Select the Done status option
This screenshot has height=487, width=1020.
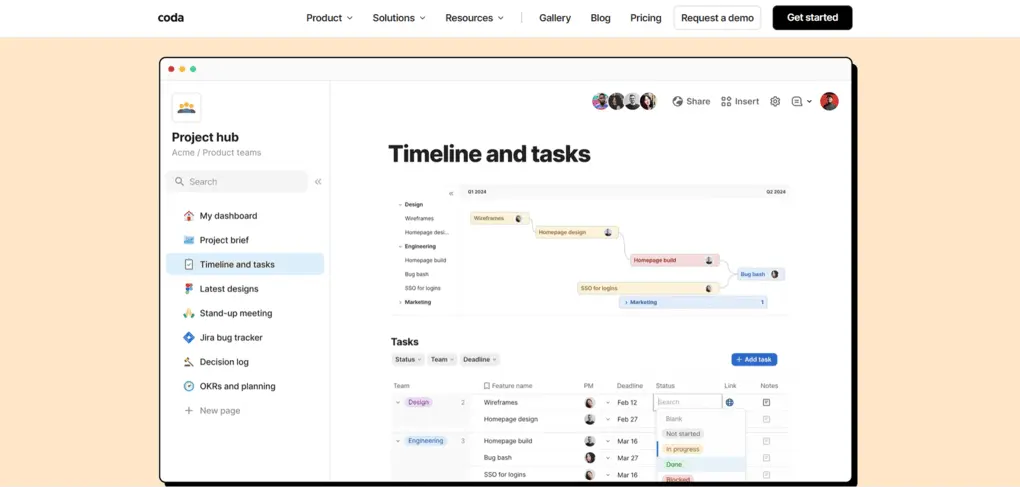click(674, 465)
